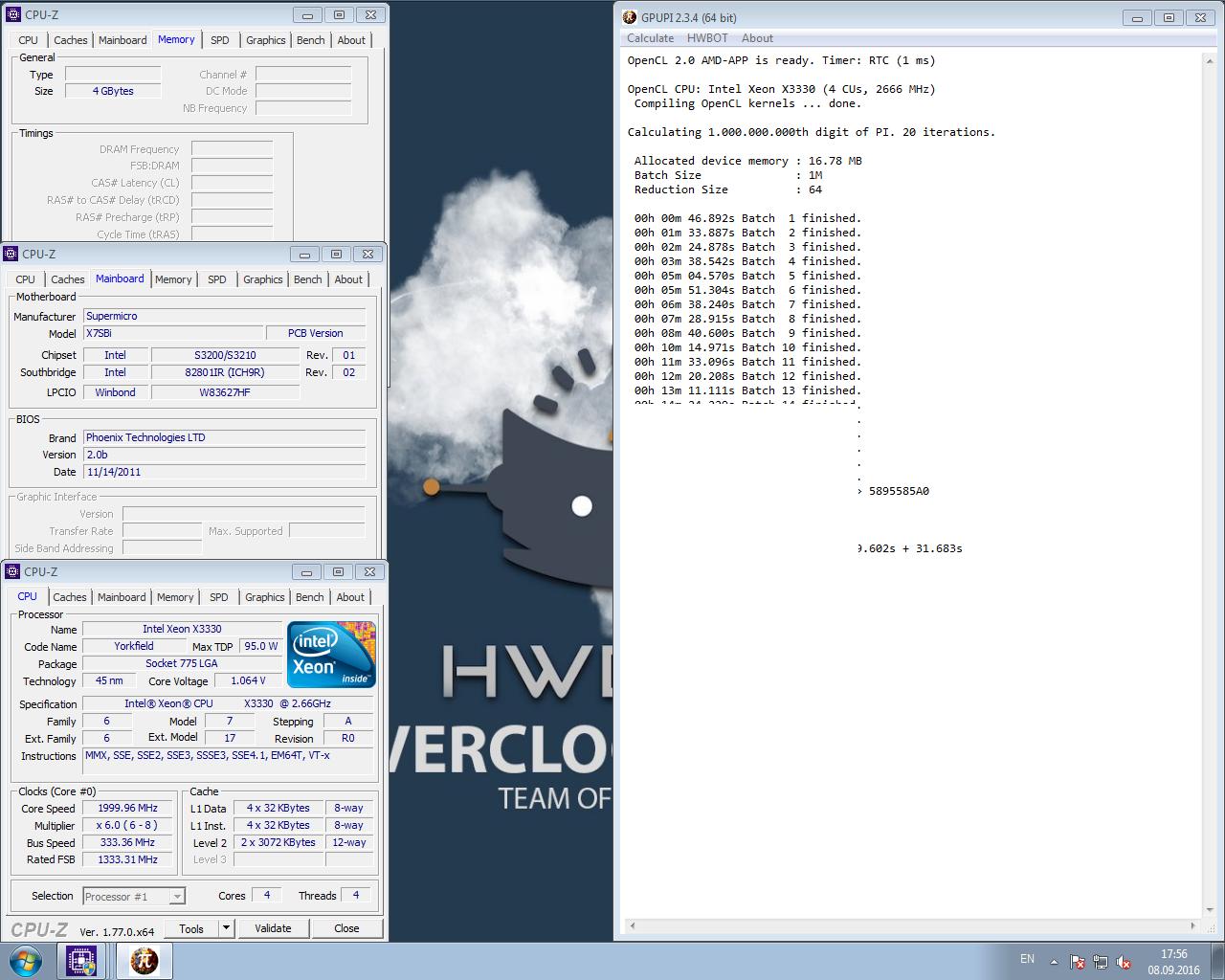Select Caches tab in top Memory CPU-Z window
Image resolution: width=1225 pixels, height=980 pixels.
click(x=71, y=40)
